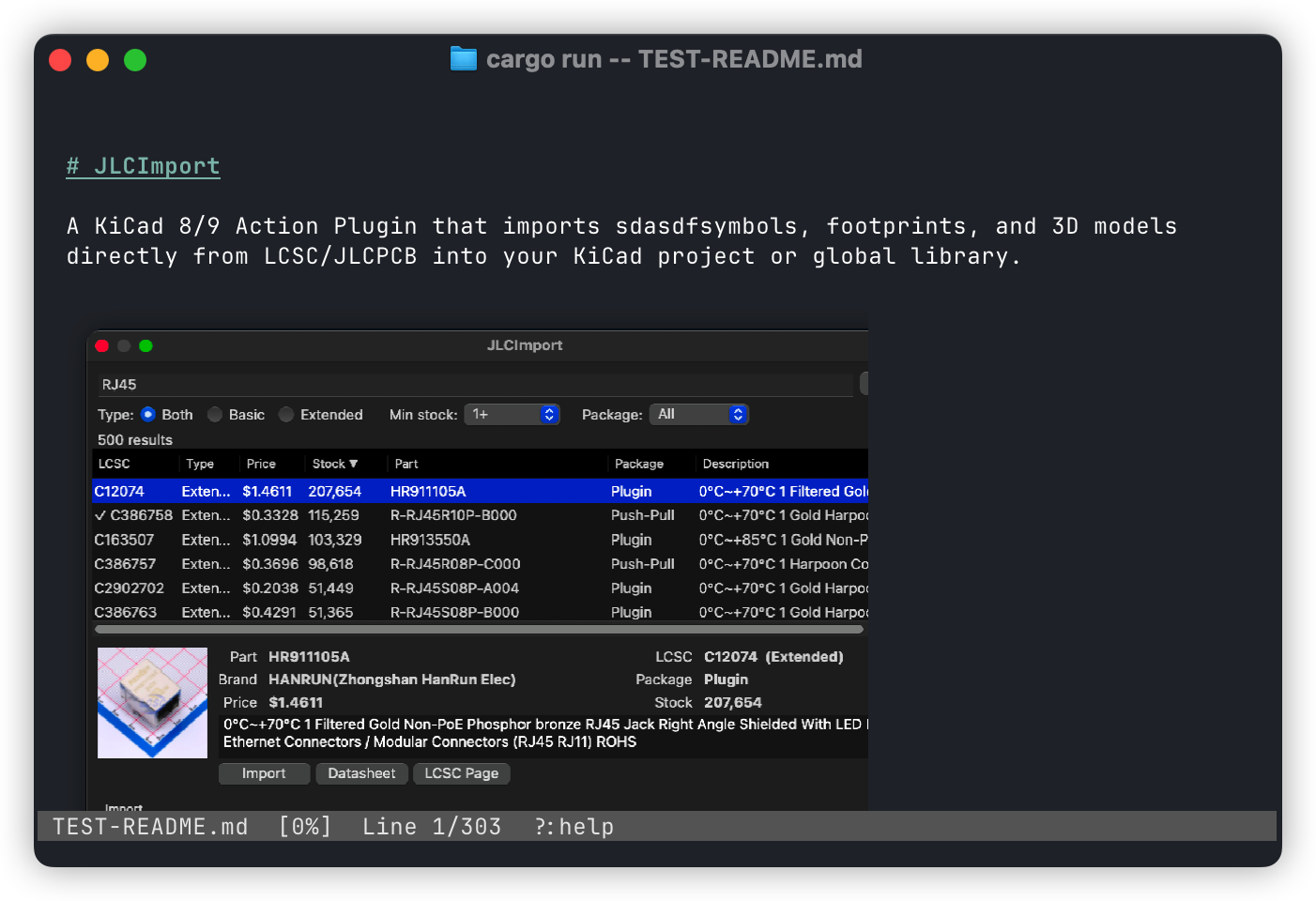This screenshot has height=901, width=1316.
Task: Select the checked C386758 row
Action: 480,515
